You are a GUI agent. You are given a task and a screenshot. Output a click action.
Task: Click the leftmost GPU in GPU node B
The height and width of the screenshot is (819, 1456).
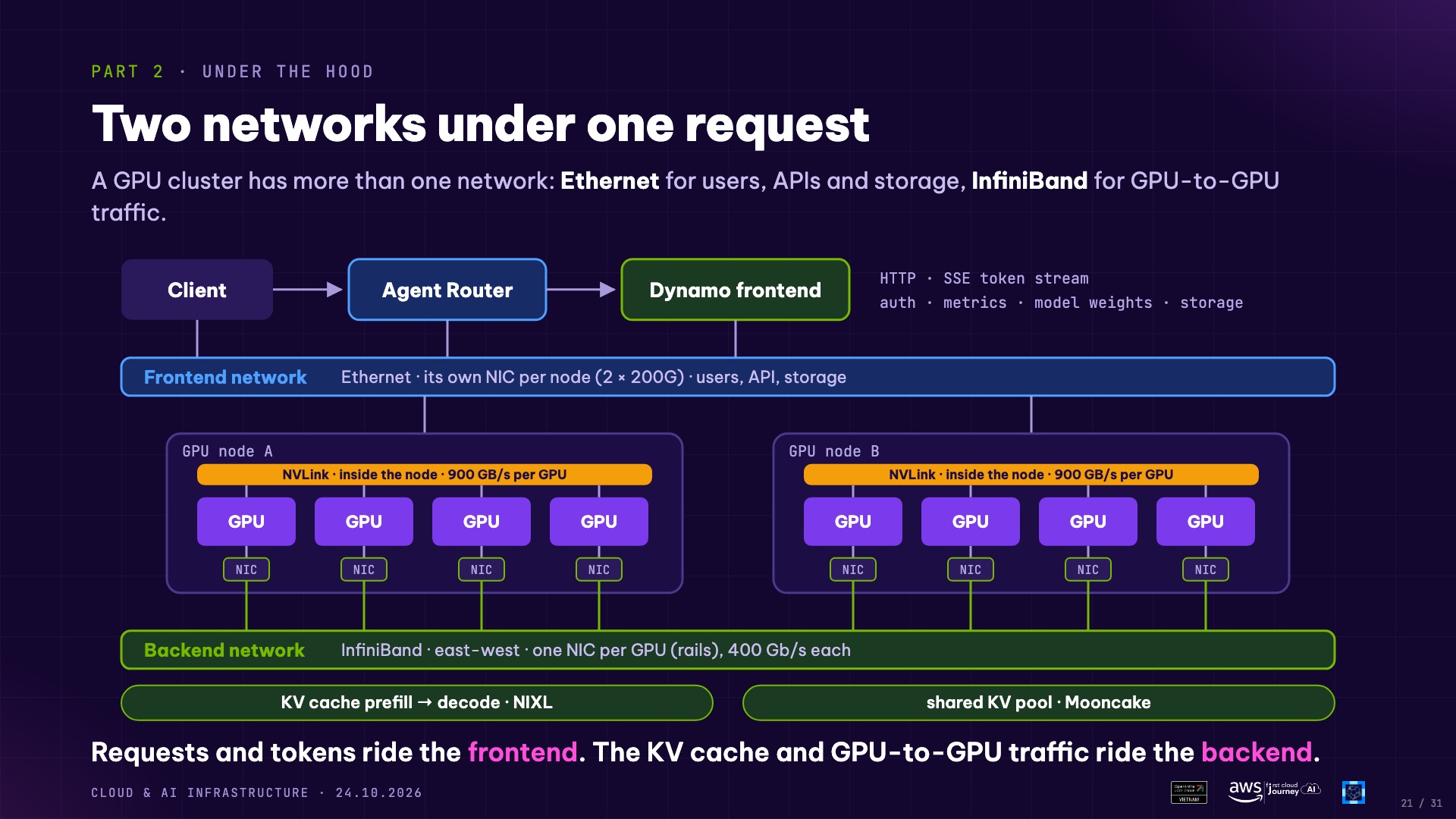click(853, 522)
